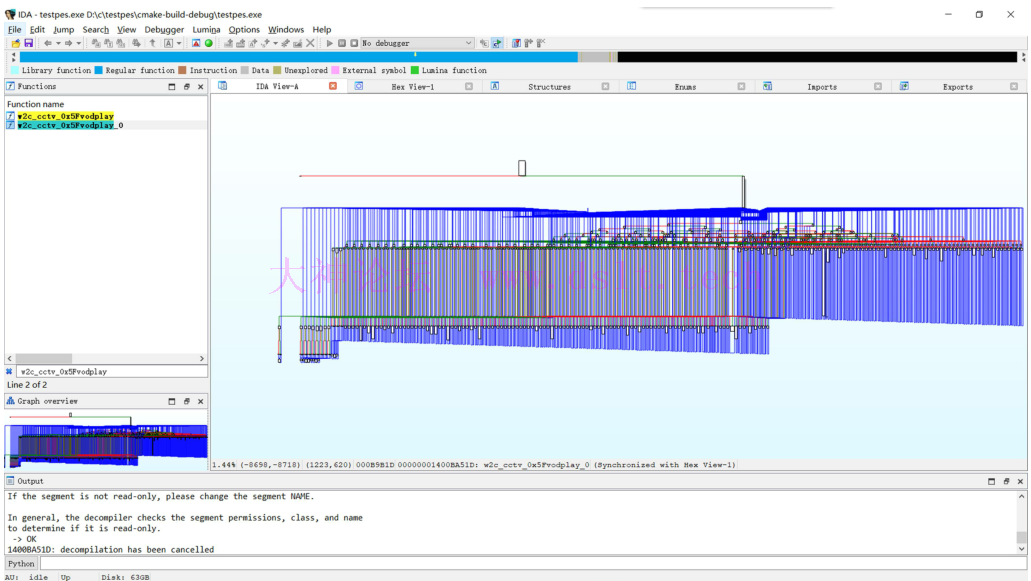Click the highlighted icon right of debugger dropdown

pyautogui.click(x=497, y=43)
